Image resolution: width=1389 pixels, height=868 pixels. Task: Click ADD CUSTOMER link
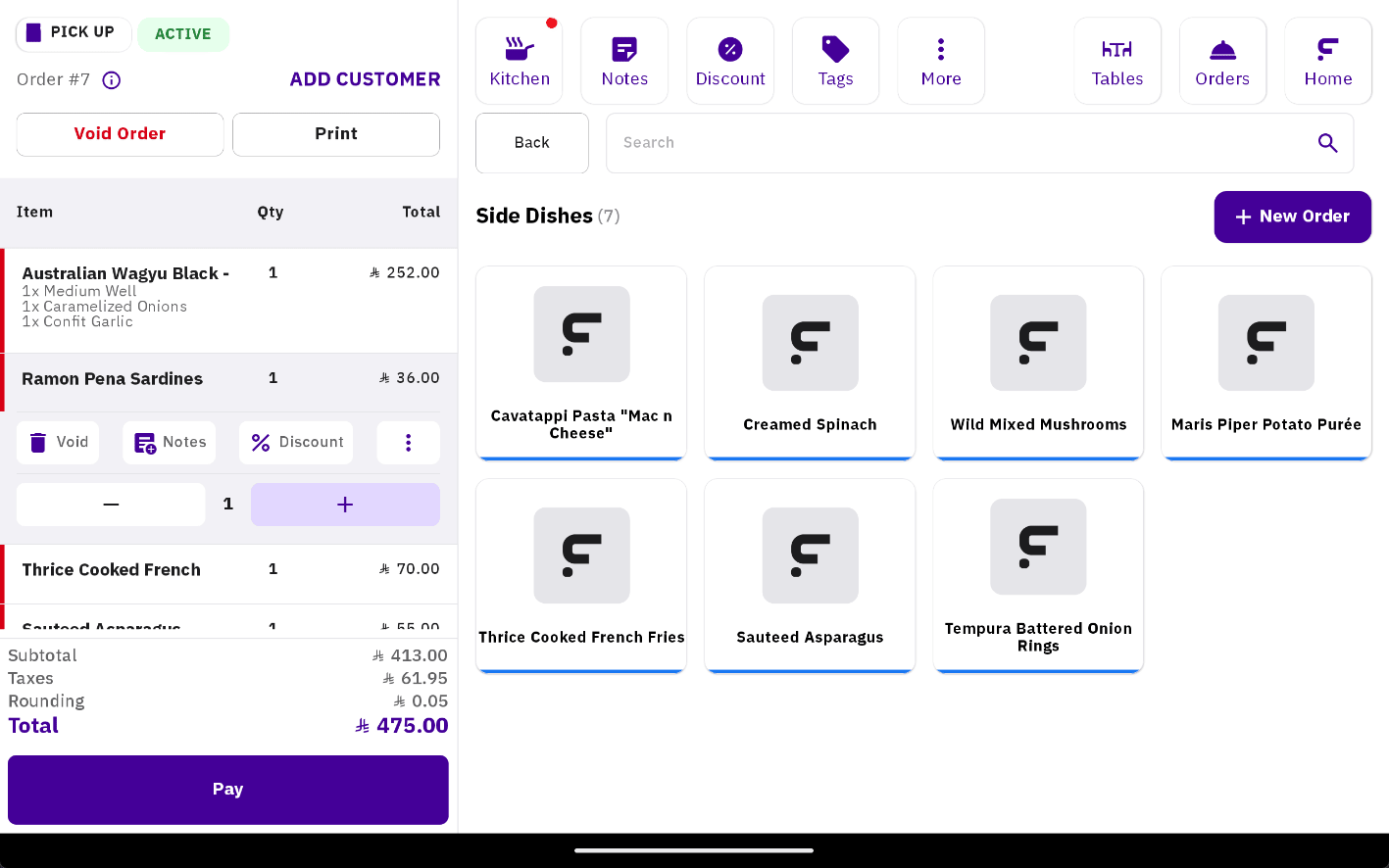pyautogui.click(x=365, y=79)
